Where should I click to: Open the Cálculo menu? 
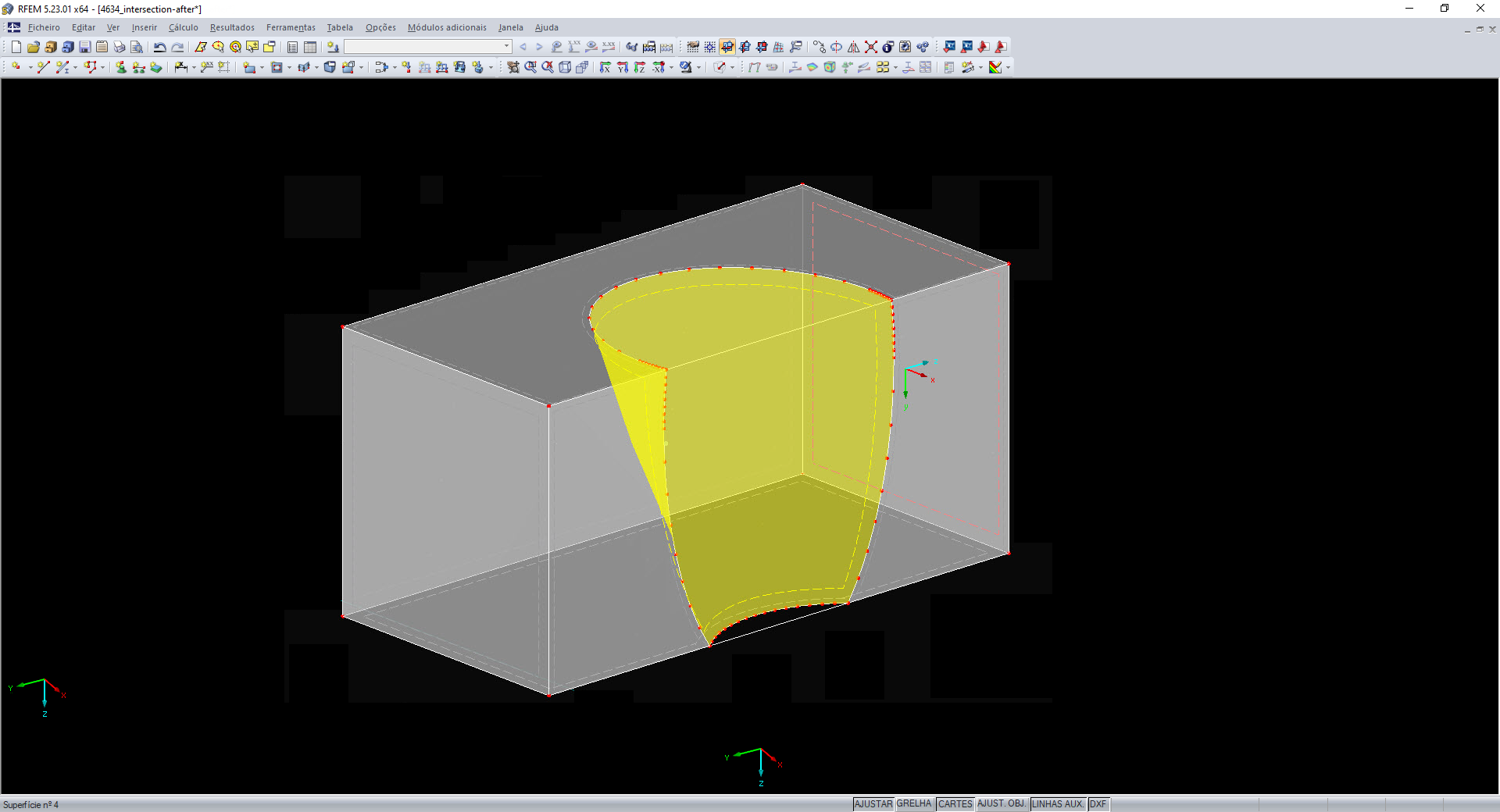click(184, 27)
